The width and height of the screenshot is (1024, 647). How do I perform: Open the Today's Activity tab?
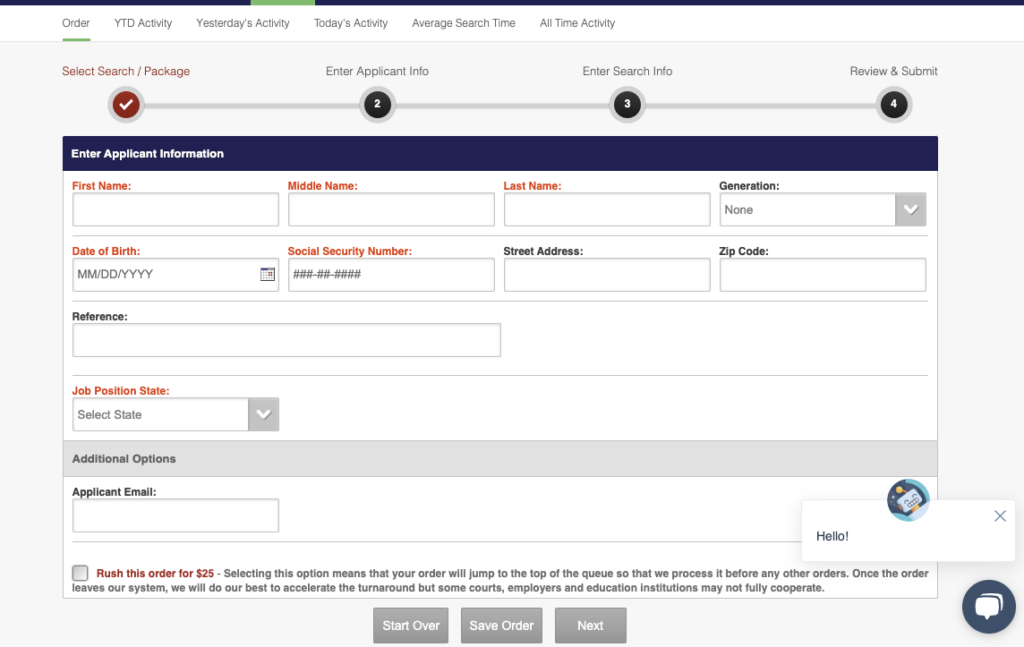(350, 23)
